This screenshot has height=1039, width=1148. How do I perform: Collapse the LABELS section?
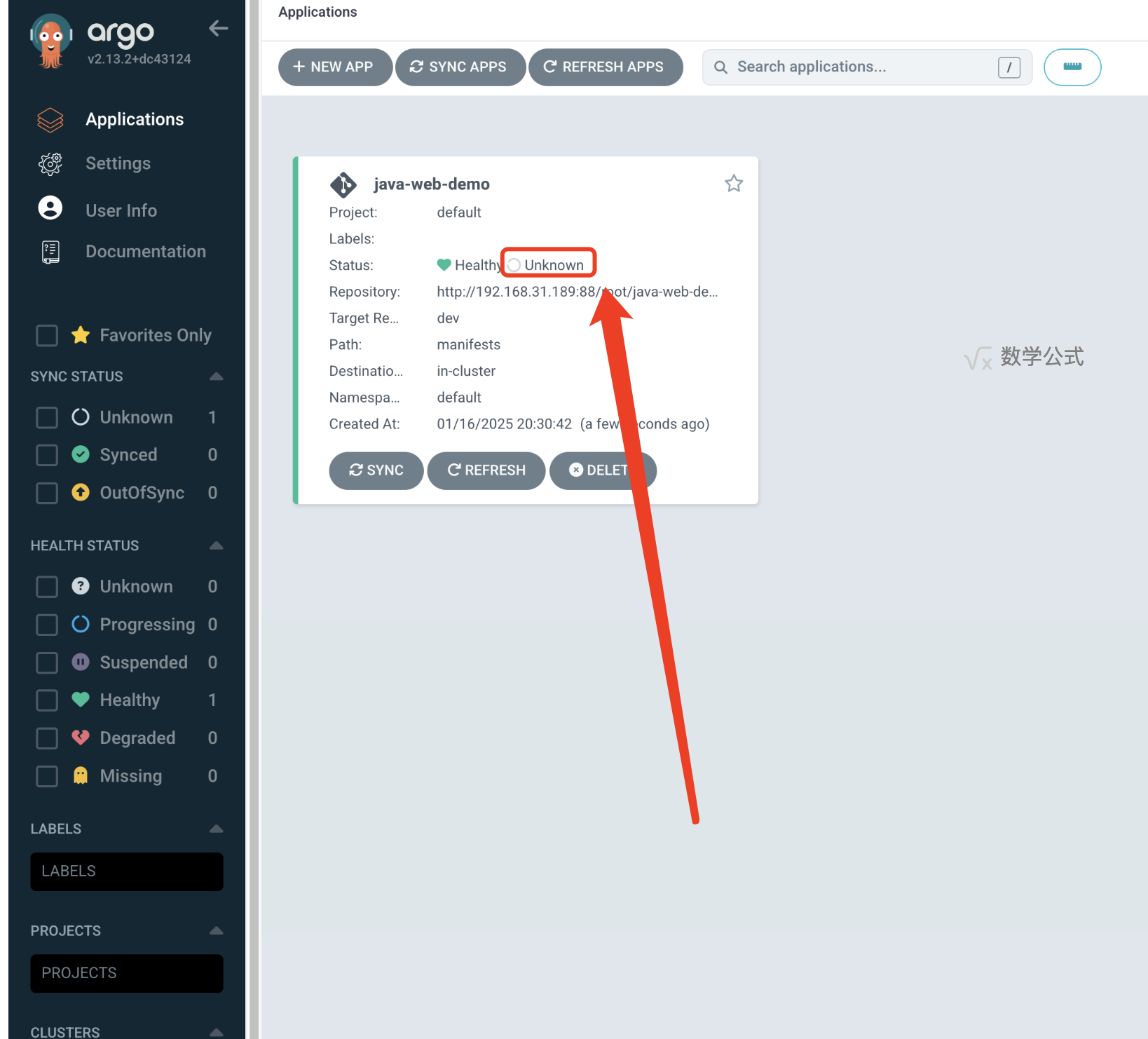click(x=217, y=829)
